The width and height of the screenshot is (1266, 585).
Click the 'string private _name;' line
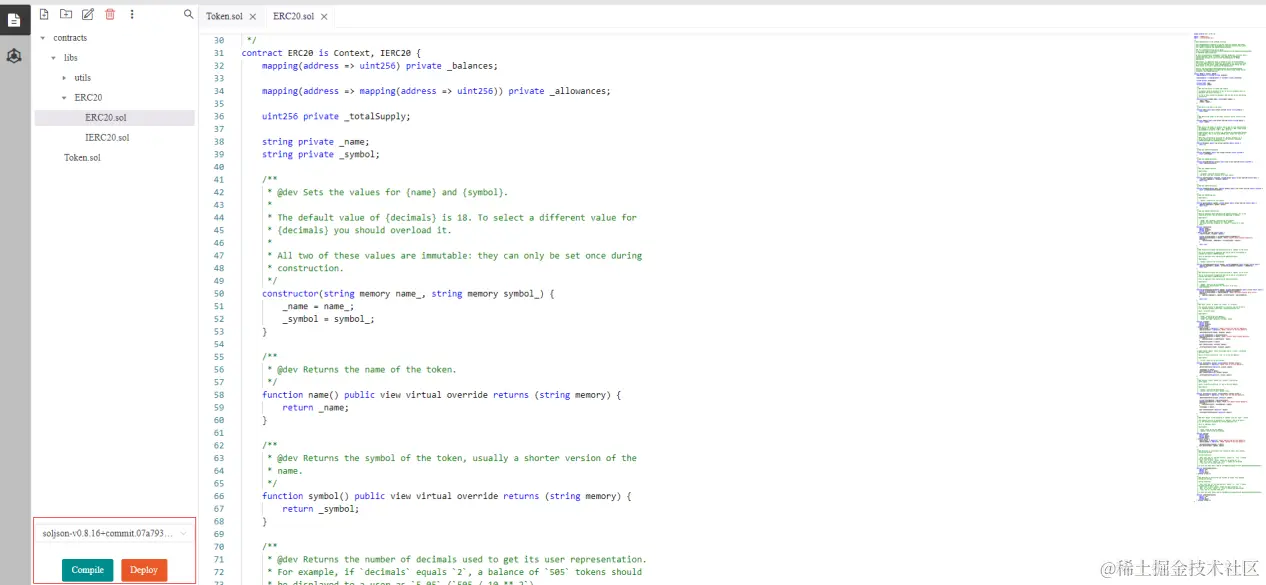pyautogui.click(x=316, y=141)
